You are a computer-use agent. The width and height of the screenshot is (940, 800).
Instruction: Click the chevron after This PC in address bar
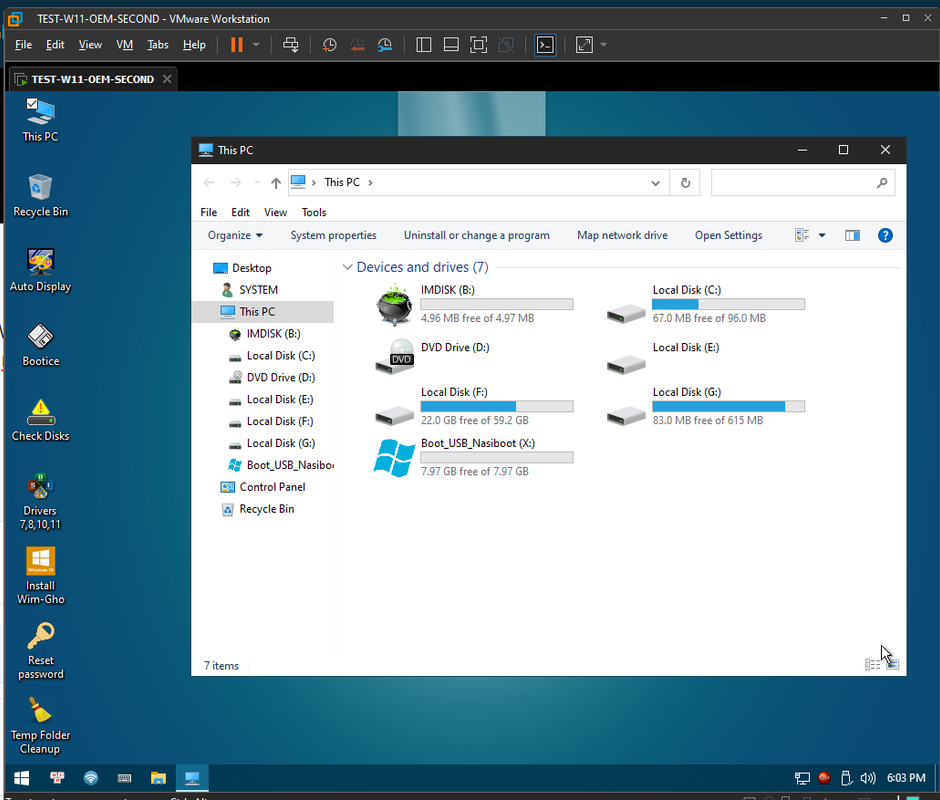pos(370,182)
